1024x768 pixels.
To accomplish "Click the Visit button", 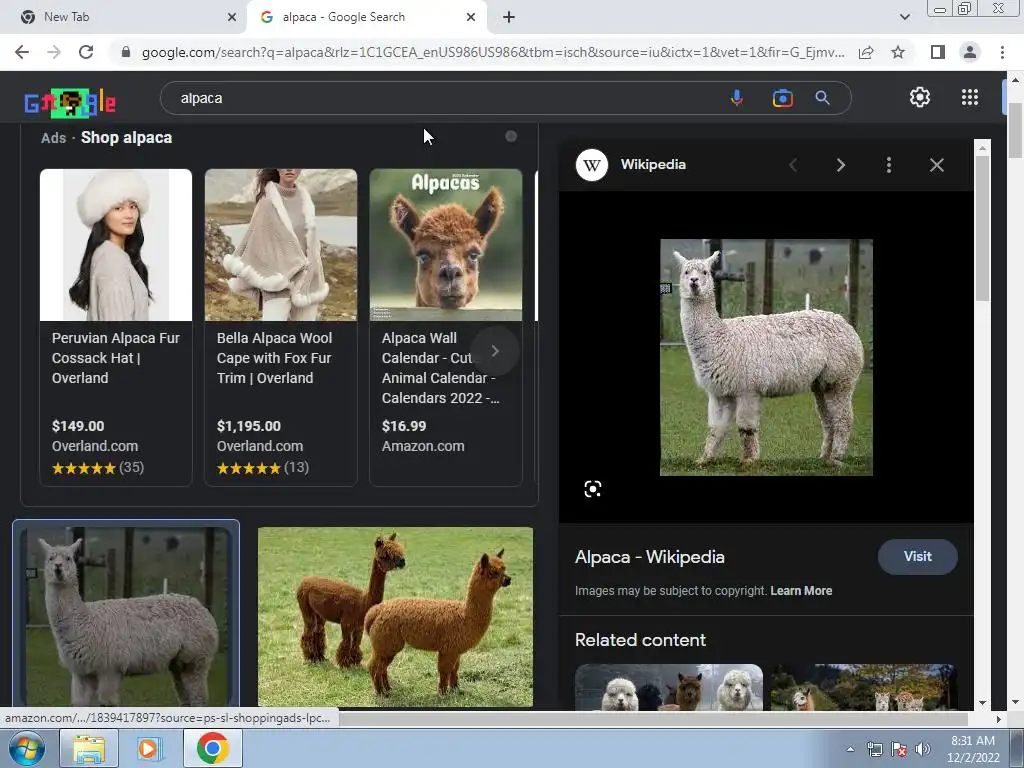I will point(918,556).
